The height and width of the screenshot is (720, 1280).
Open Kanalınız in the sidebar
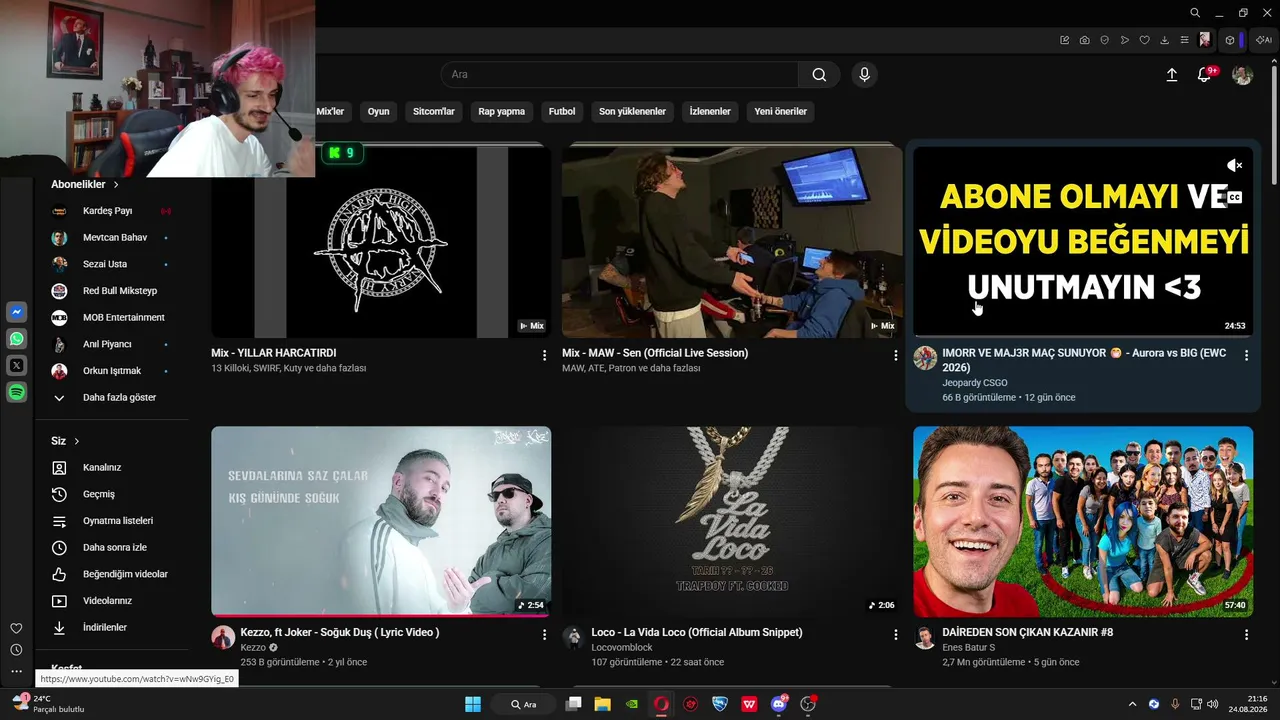[x=110, y=468]
